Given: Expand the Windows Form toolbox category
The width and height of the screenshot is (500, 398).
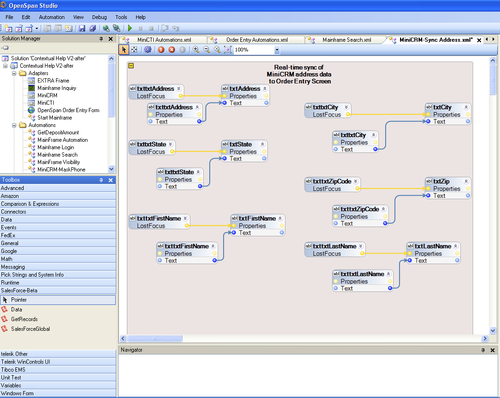Looking at the screenshot, I should click(58, 393).
